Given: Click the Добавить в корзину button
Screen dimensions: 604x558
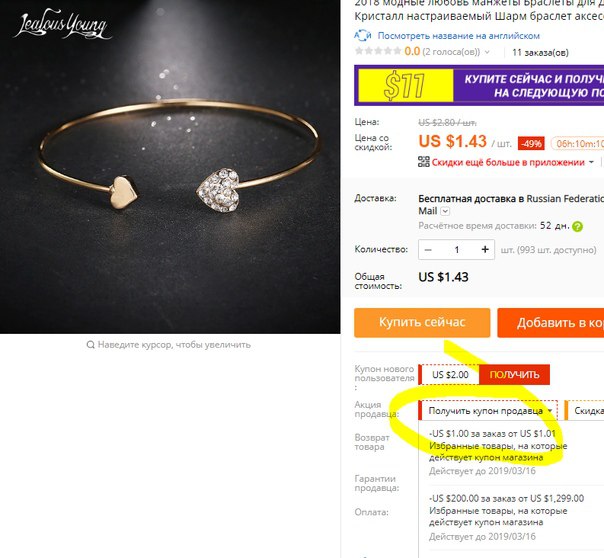Looking at the screenshot, I should [550, 323].
